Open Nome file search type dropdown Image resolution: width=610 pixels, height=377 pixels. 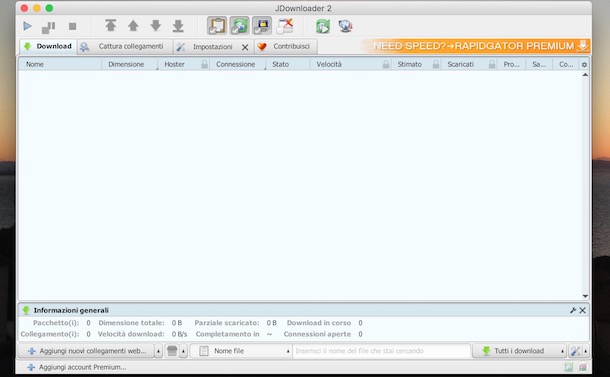coord(242,351)
